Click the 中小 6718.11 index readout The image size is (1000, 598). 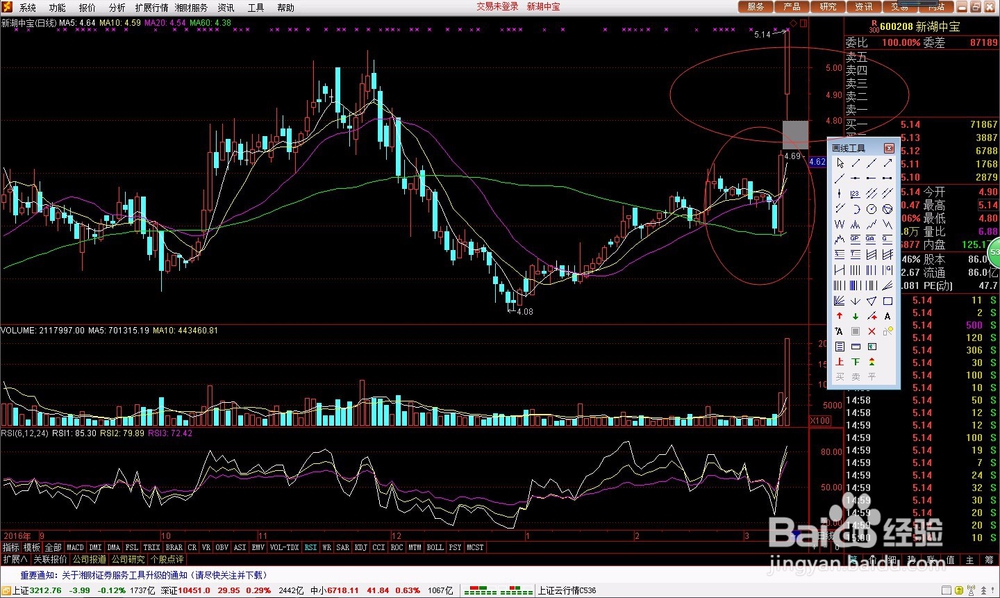point(335,590)
